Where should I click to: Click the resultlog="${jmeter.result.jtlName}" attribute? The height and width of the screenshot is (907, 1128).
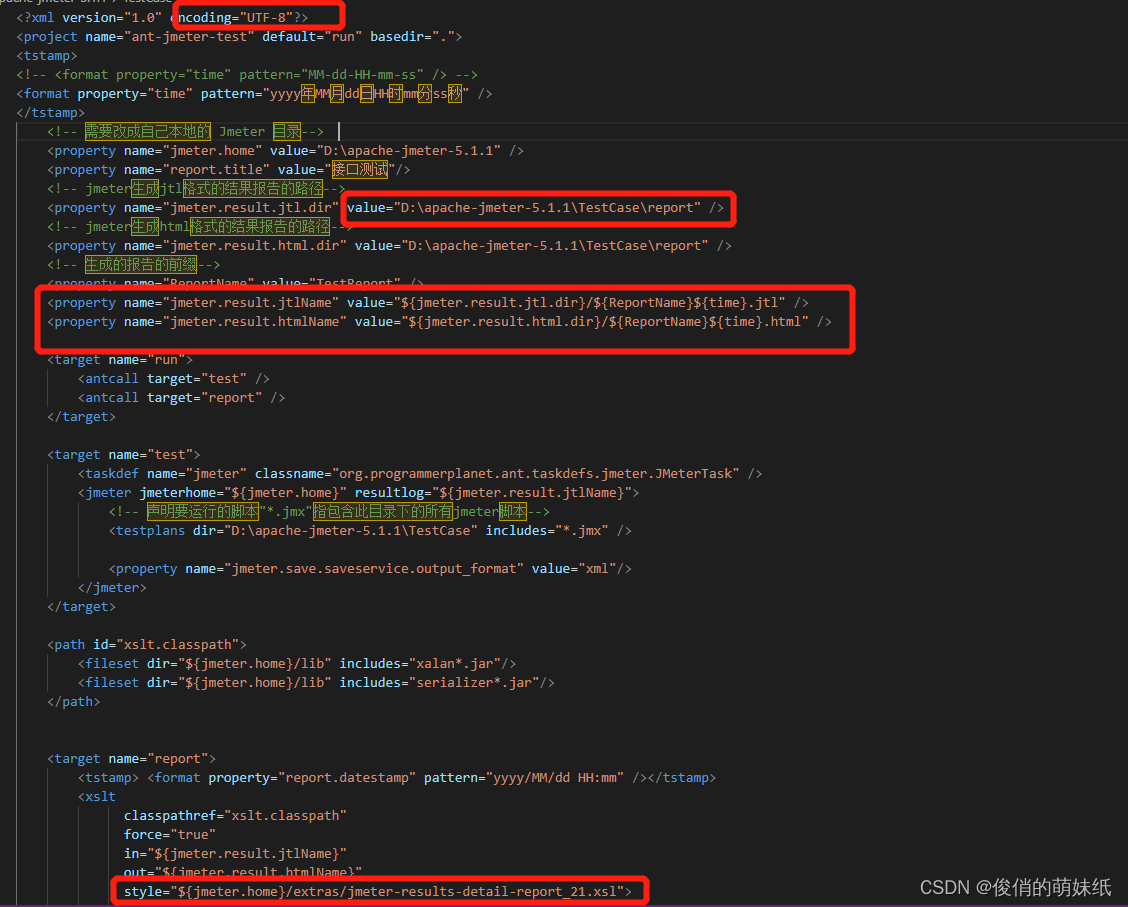click(493, 493)
